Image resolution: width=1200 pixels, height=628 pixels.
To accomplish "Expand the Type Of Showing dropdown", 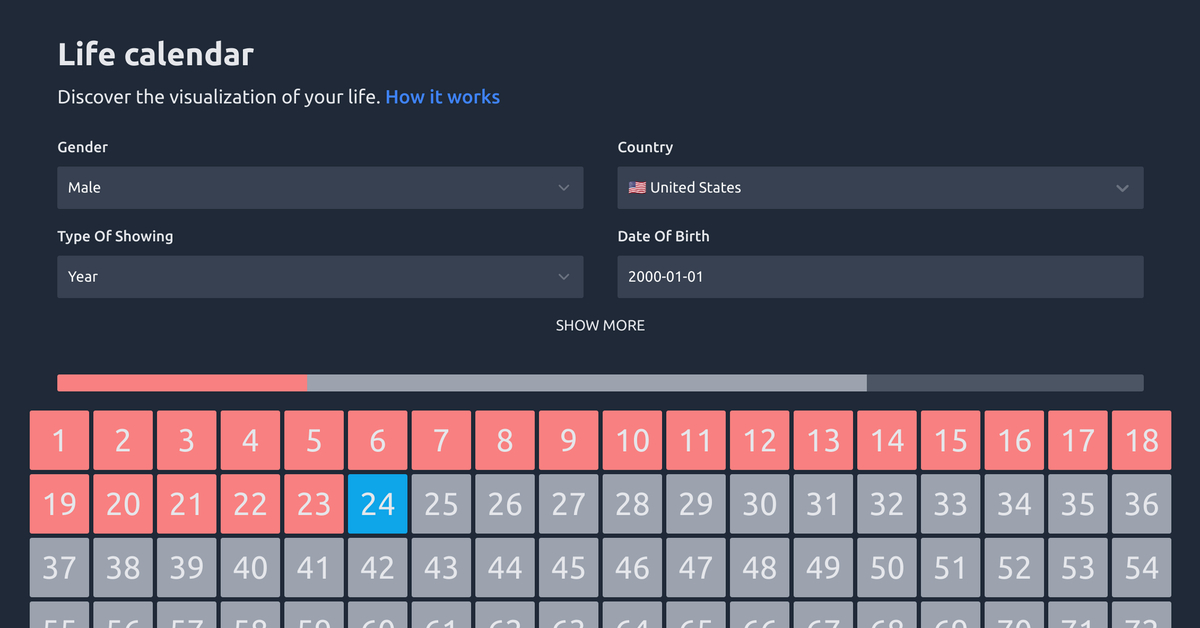I will pyautogui.click(x=320, y=277).
